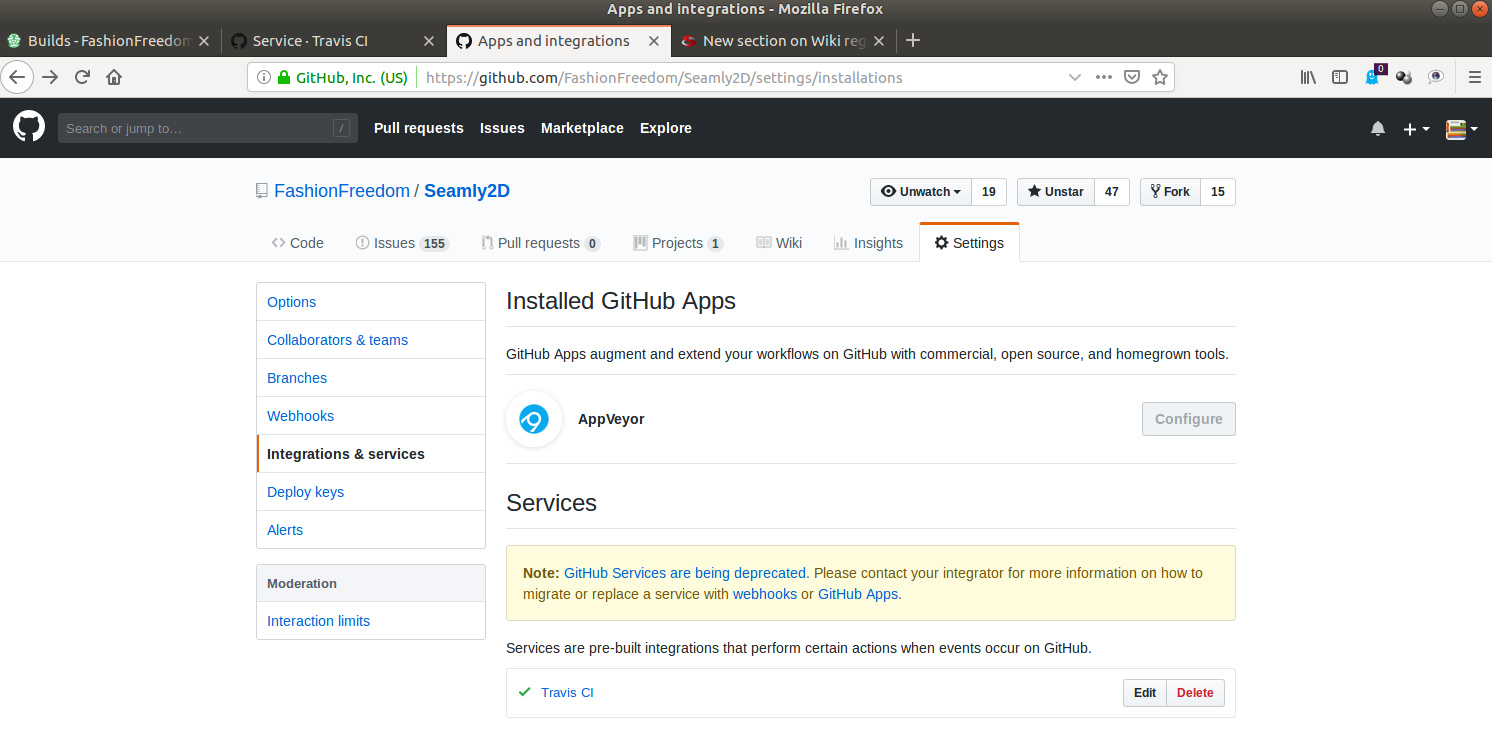1492x754 pixels.
Task: Click Edit for the Travis CI service
Action: (x=1145, y=693)
